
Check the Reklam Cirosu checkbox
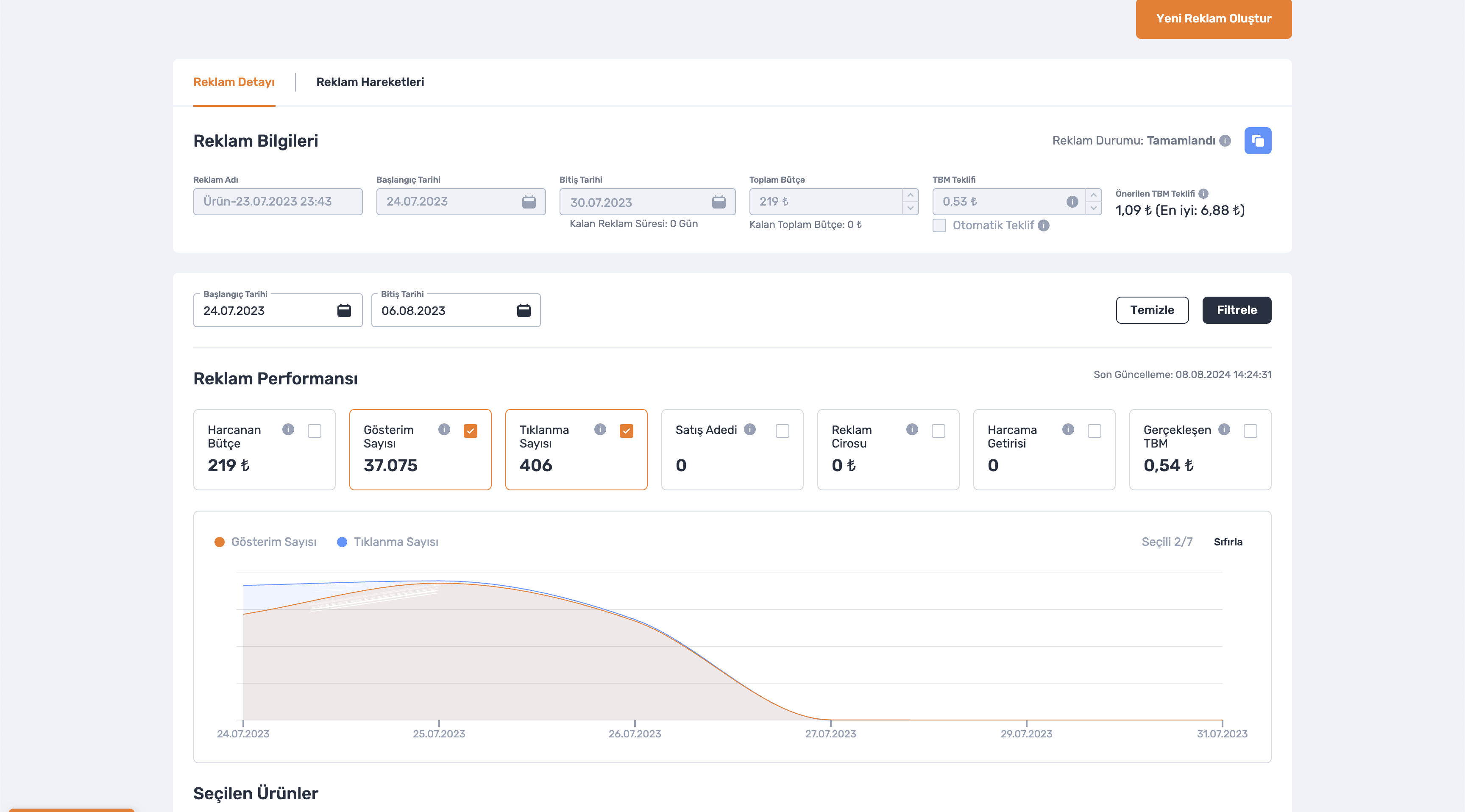pyautogui.click(x=939, y=431)
